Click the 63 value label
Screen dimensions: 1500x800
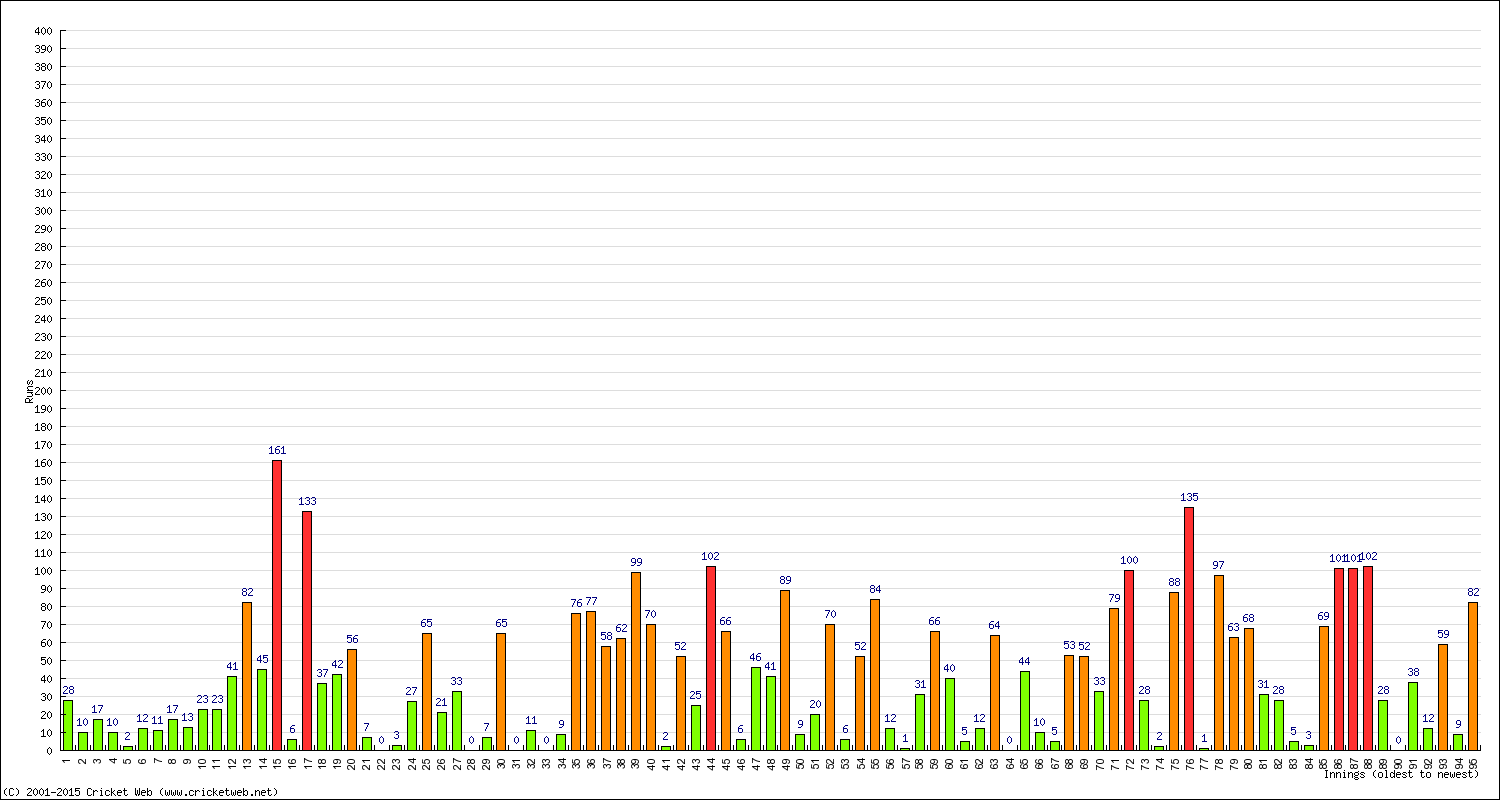tap(1234, 627)
